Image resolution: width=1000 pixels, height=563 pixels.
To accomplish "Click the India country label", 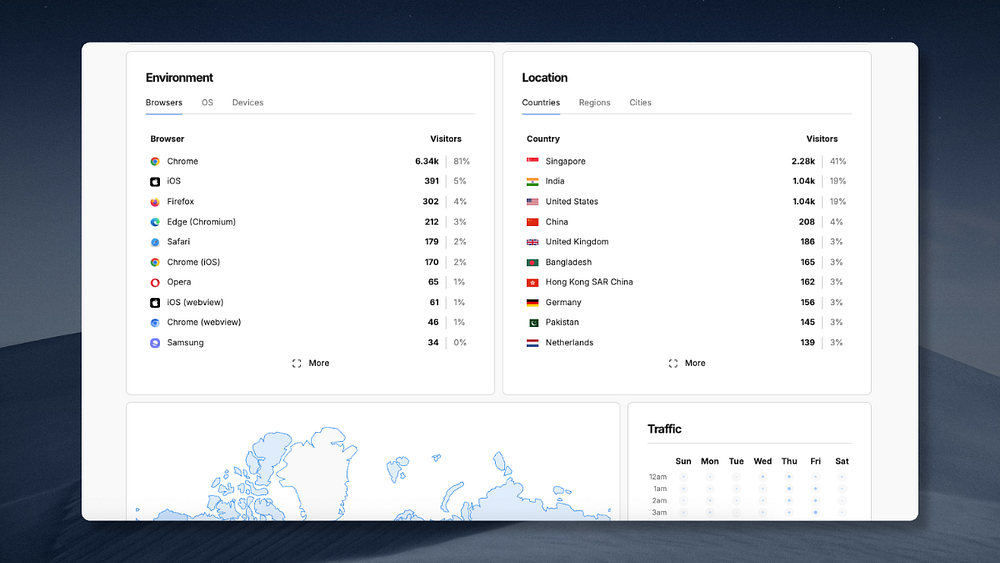I will click(x=555, y=182).
